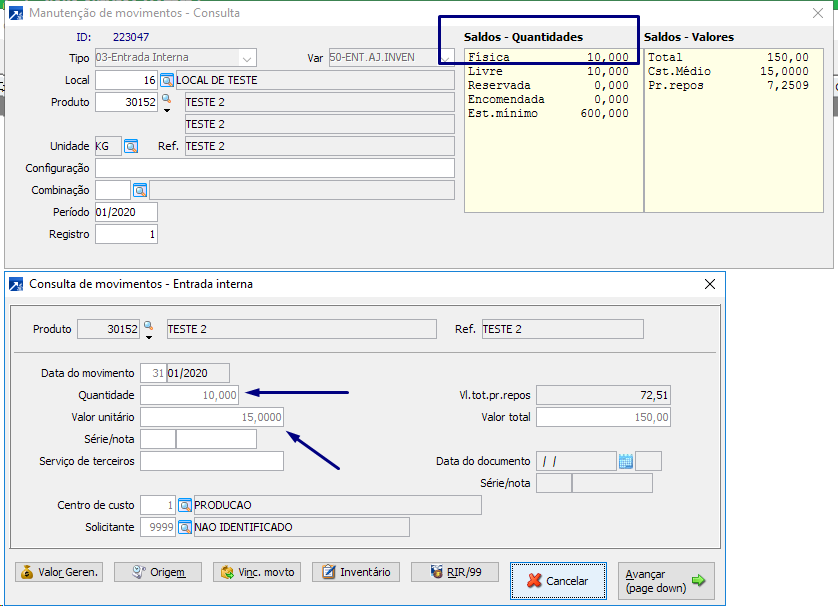Click the Centro de custo lookup icon
The height and width of the screenshot is (606, 838).
pyautogui.click(x=184, y=505)
